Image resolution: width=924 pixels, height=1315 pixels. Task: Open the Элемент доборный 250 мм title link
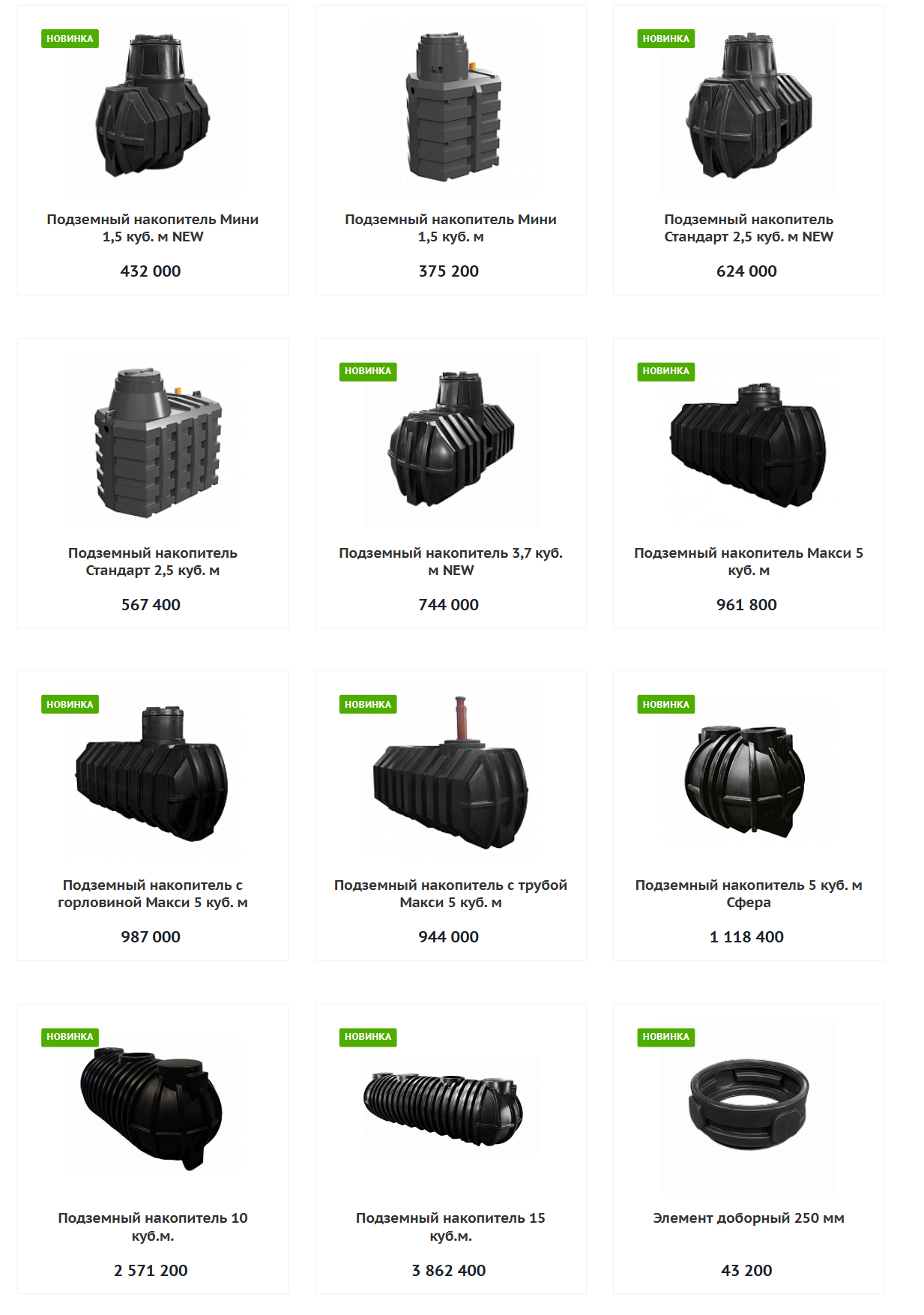point(749,1218)
